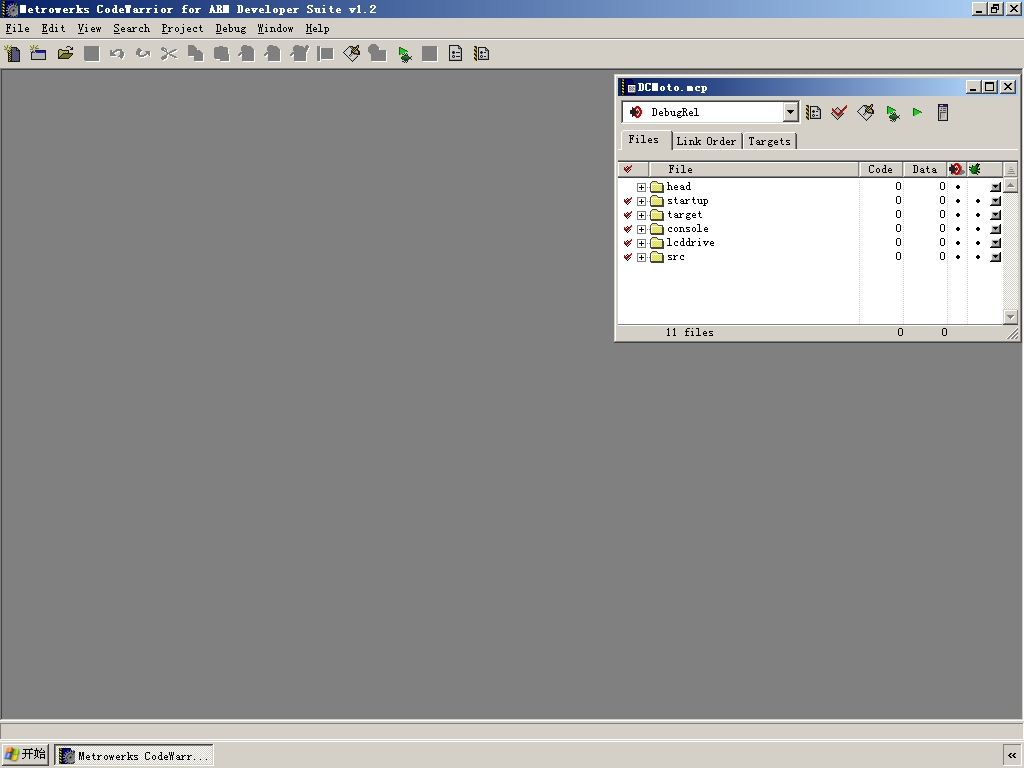Click the lcddrive folder icon
1024x768 pixels.
coord(657,243)
